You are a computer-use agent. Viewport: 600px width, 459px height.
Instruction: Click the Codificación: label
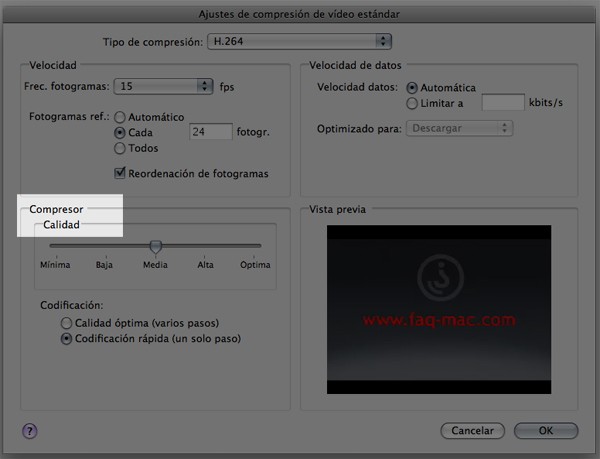click(72, 305)
